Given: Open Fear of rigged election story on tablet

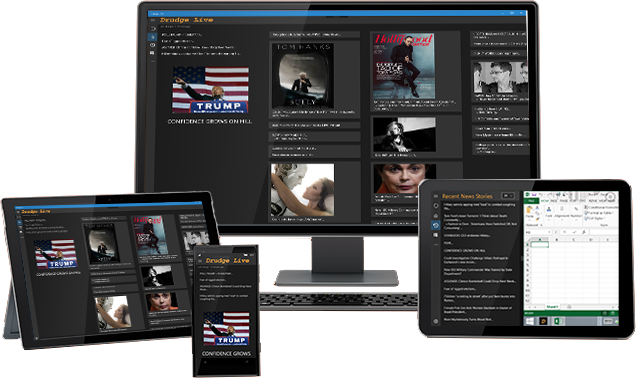Looking at the screenshot, I should [x=460, y=289].
